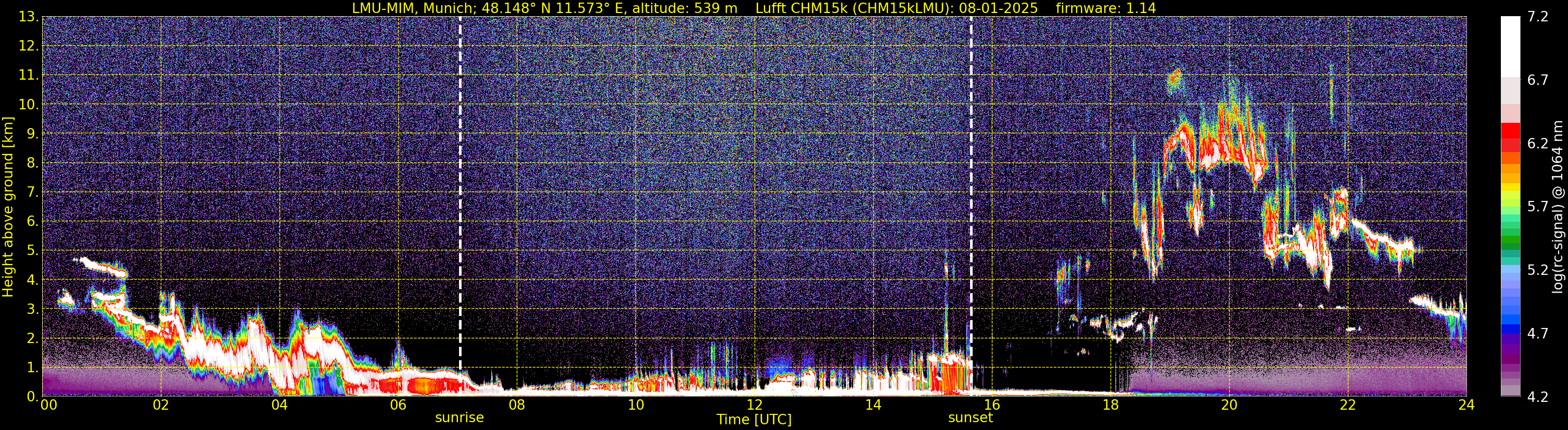Click the "24" tick on the time axis
Image resolution: width=1568 pixels, height=430 pixels.
click(x=1467, y=405)
